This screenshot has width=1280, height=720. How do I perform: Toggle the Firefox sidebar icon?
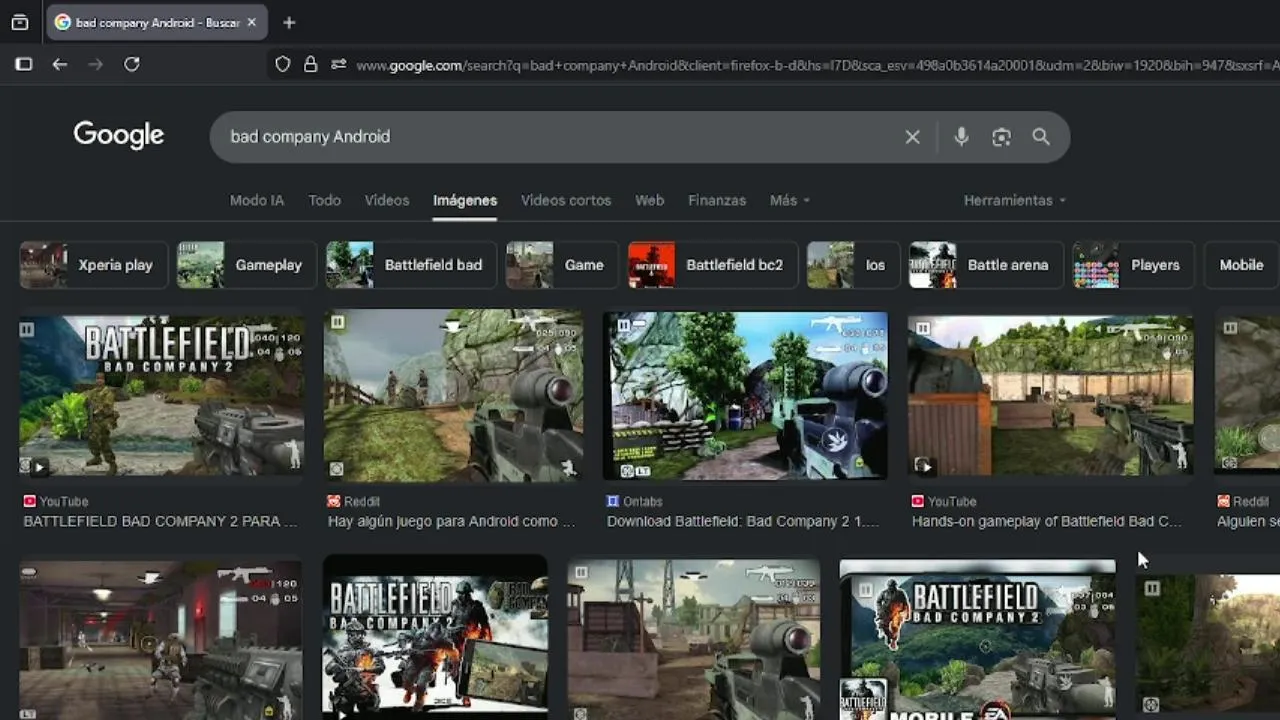24,64
